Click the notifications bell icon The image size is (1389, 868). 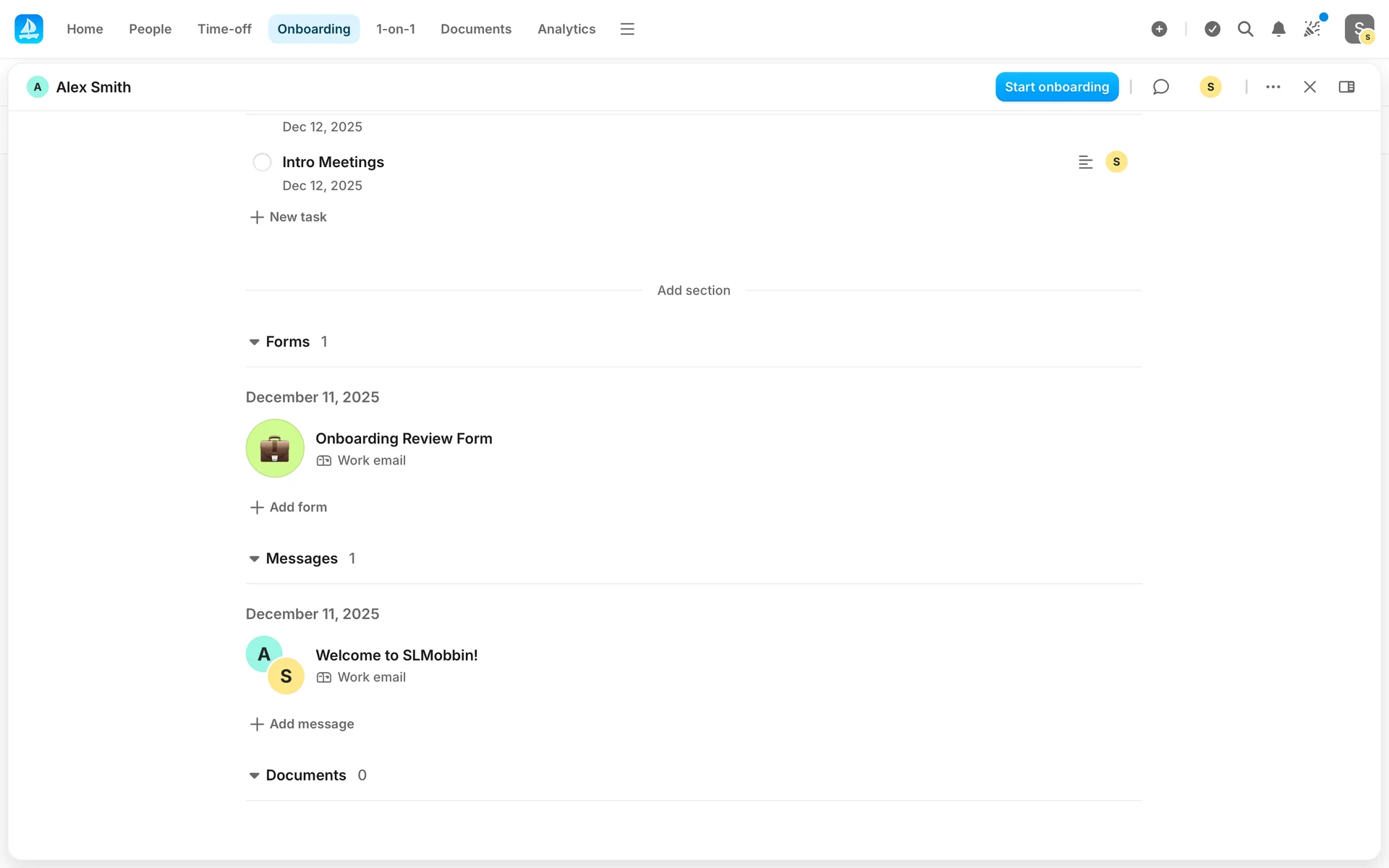coord(1278,29)
